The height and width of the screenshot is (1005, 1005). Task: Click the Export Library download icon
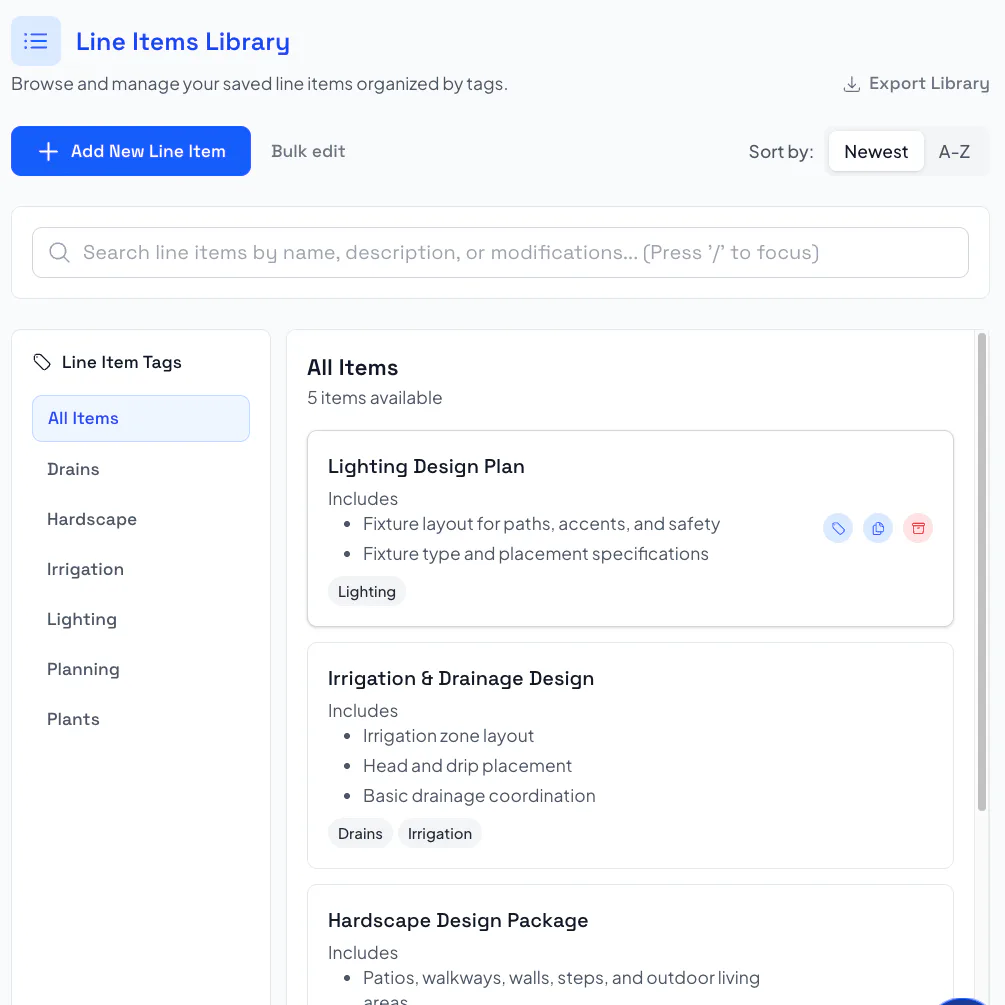(851, 84)
